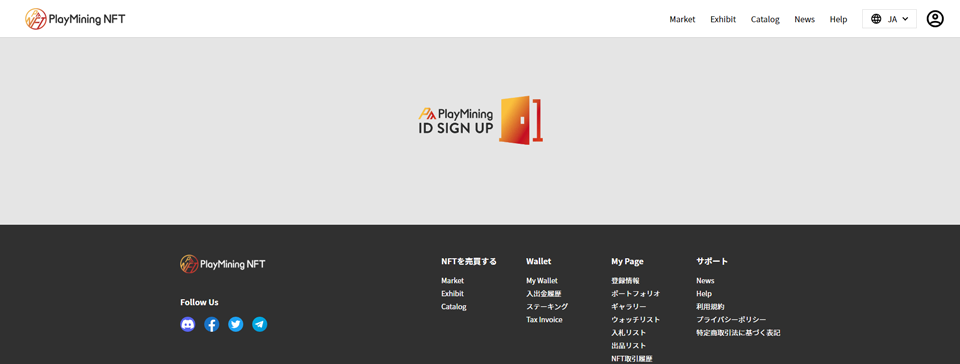Follow the footer Exhibit link
Screen dimensions: 960x364
pos(452,294)
